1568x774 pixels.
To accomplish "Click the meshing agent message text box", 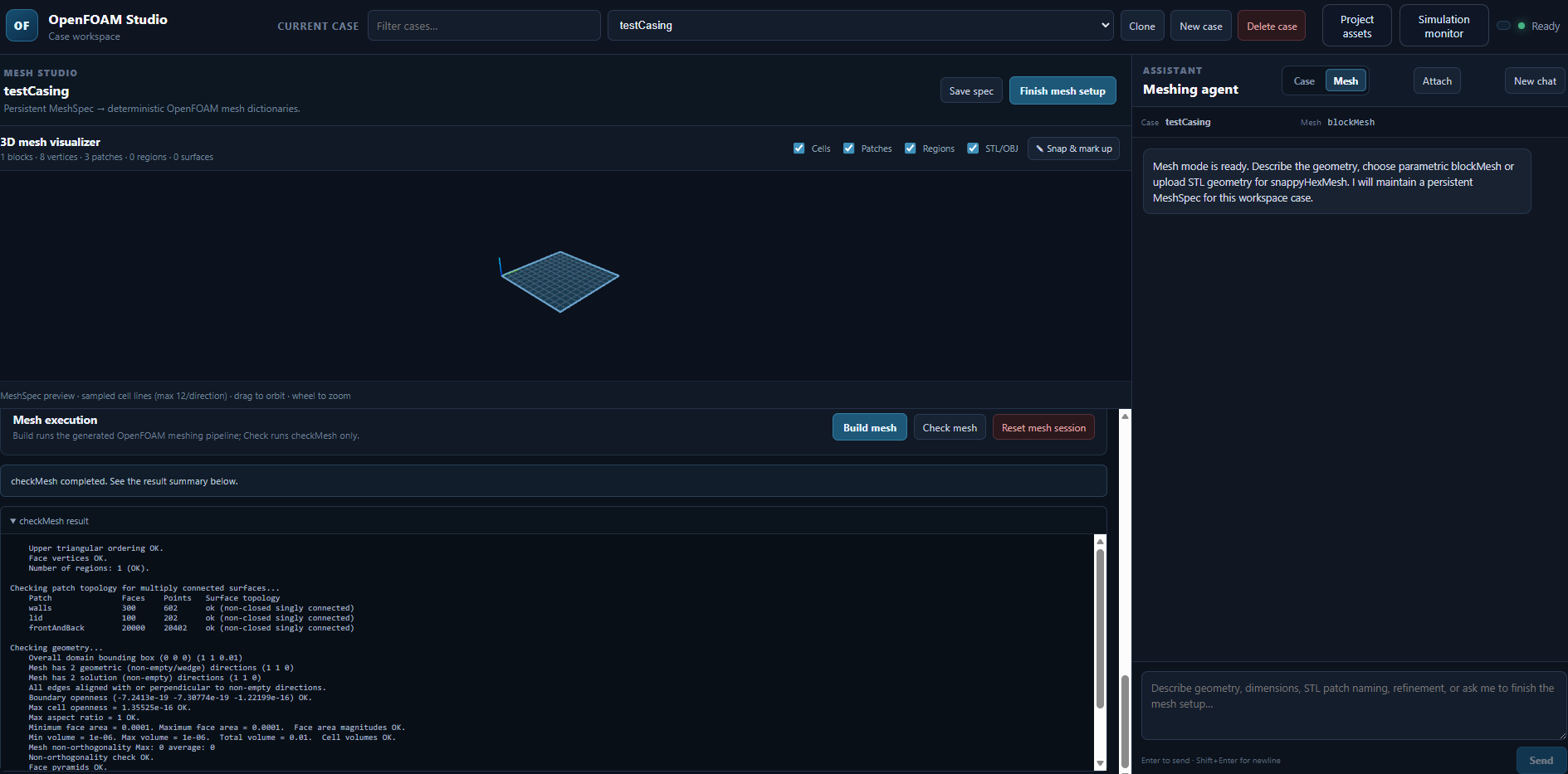I will [1354, 706].
